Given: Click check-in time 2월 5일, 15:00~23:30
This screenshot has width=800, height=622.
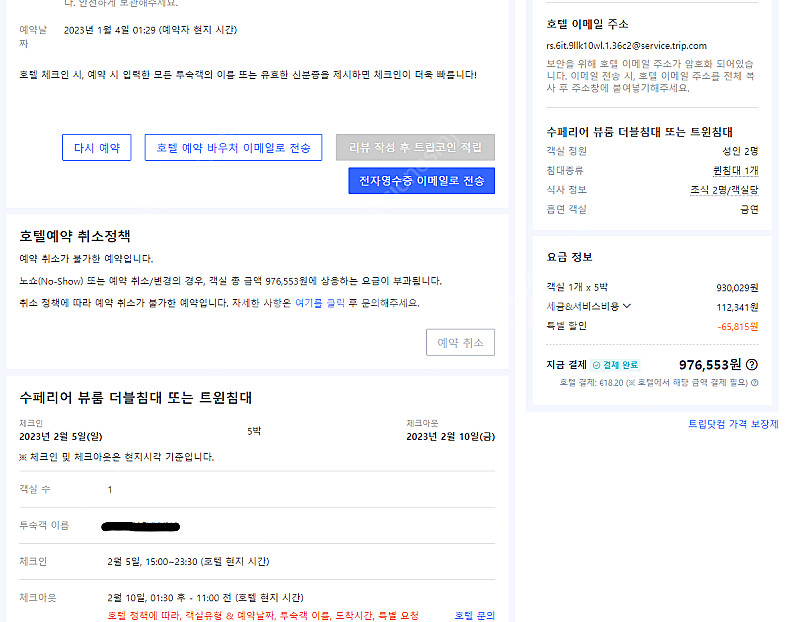Looking at the screenshot, I should pos(188,561).
